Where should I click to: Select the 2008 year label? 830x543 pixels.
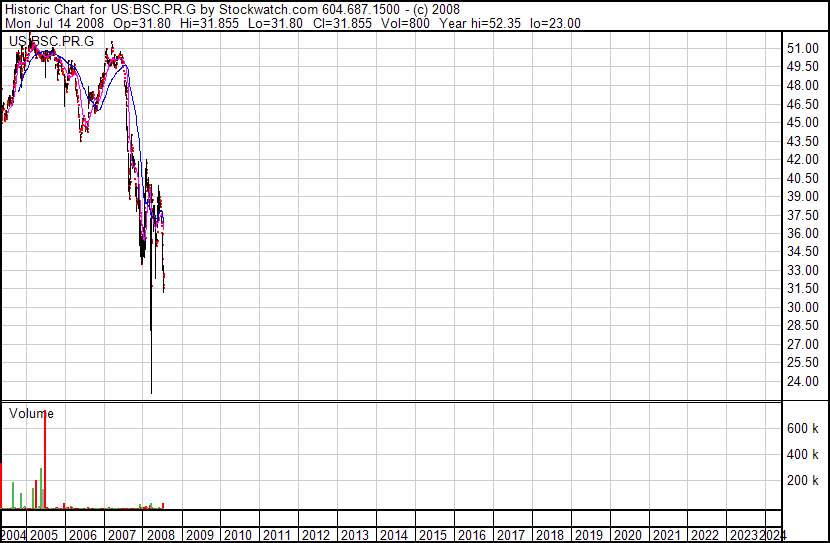coord(160,535)
